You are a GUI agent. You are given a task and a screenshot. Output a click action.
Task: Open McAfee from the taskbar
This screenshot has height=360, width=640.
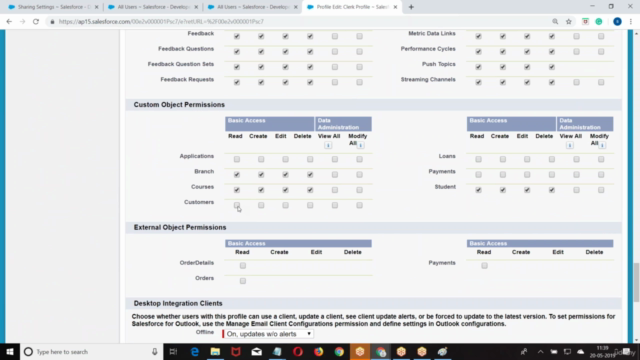[236, 351]
